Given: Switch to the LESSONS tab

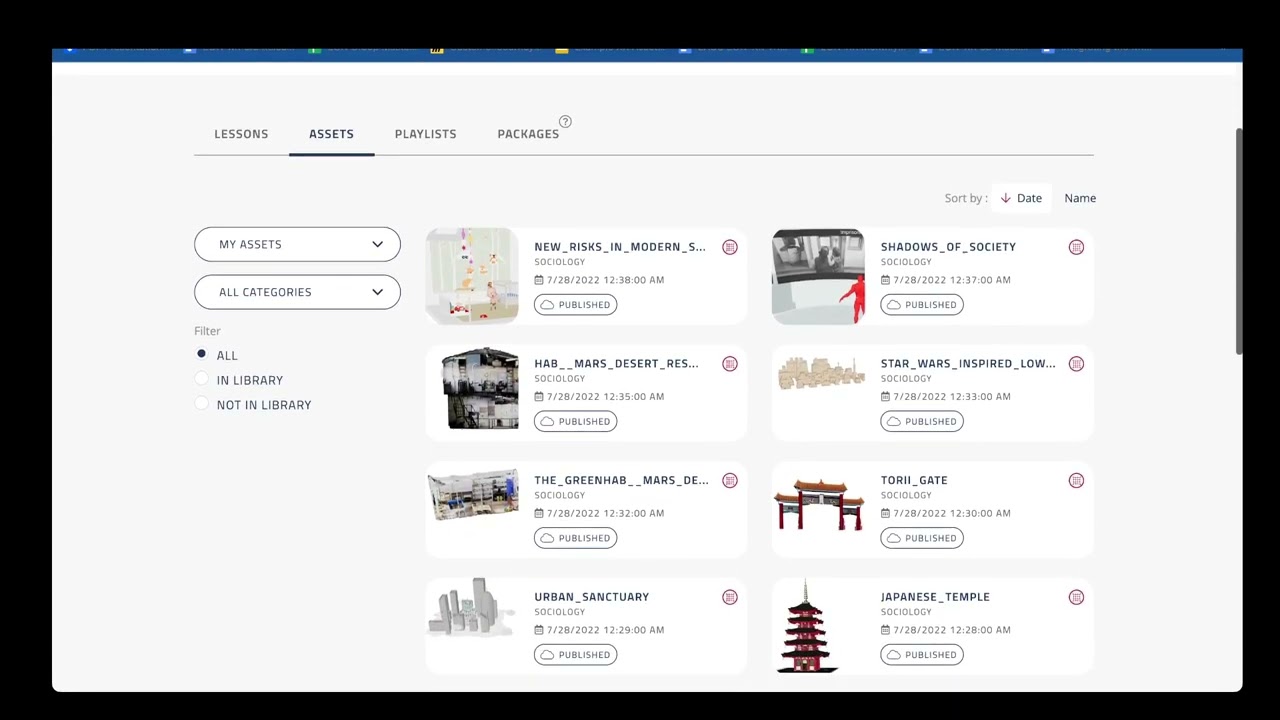Looking at the screenshot, I should pos(241,134).
